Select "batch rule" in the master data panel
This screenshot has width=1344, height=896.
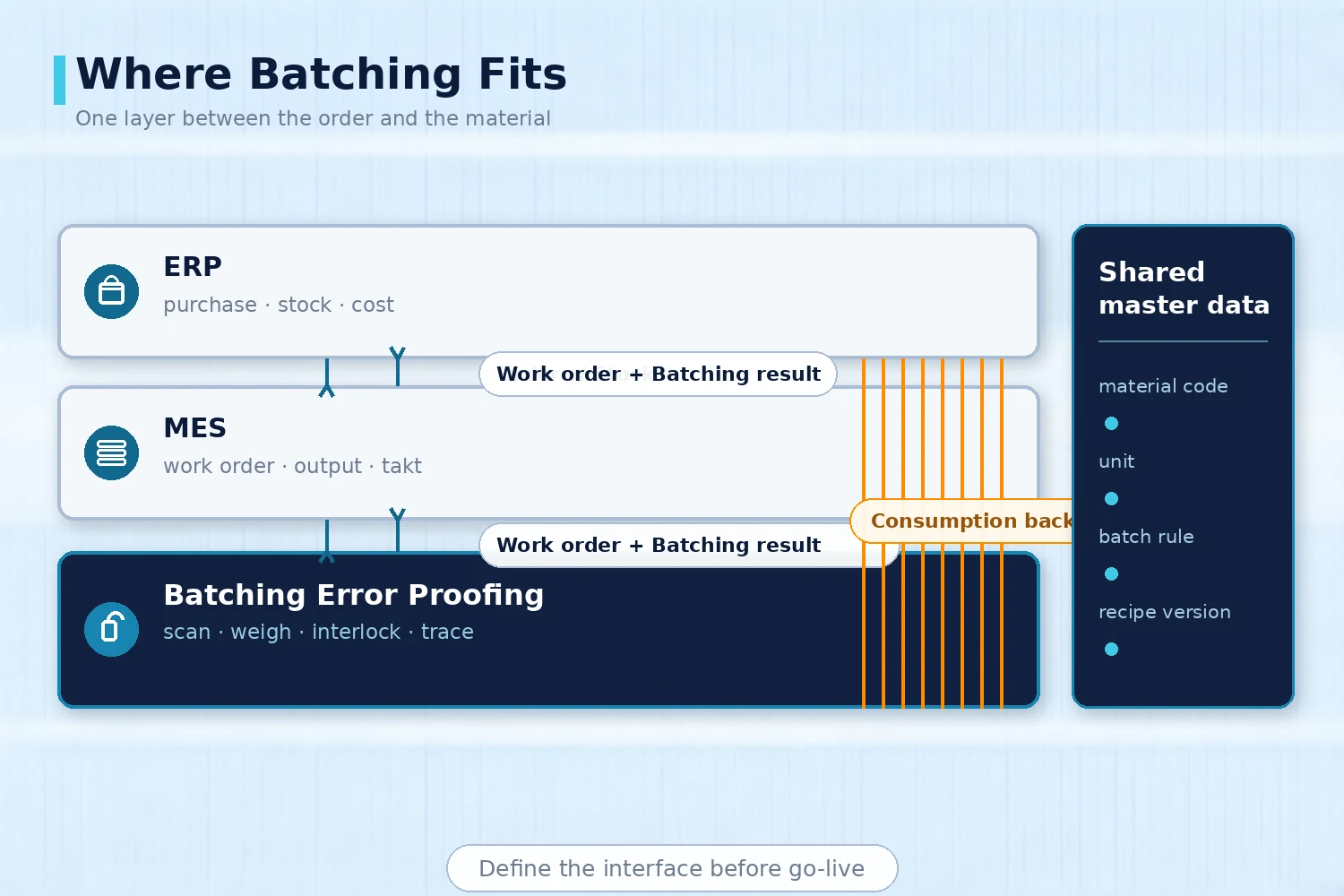point(1146,537)
